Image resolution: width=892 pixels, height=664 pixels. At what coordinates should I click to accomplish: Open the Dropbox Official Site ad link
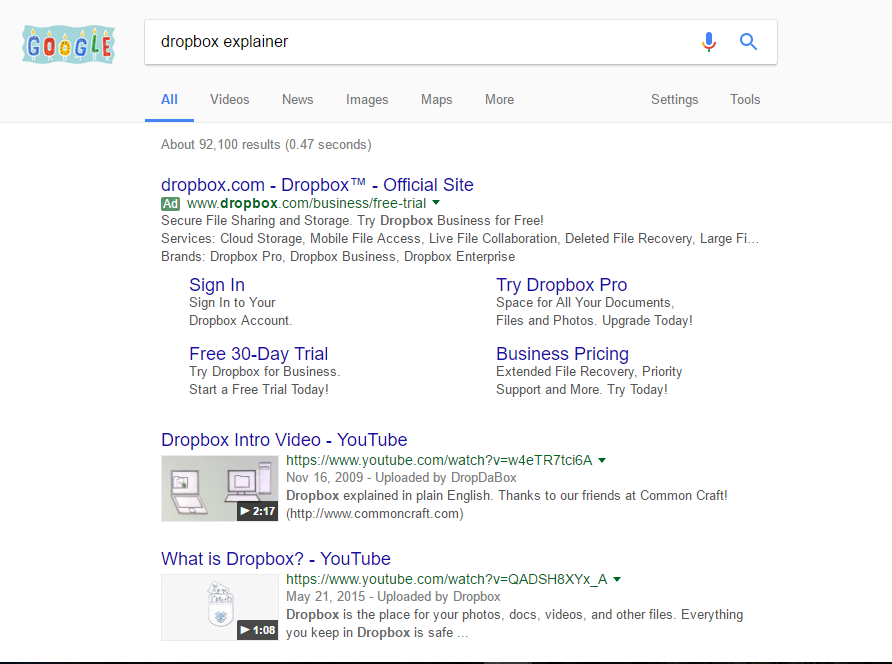[x=317, y=185]
